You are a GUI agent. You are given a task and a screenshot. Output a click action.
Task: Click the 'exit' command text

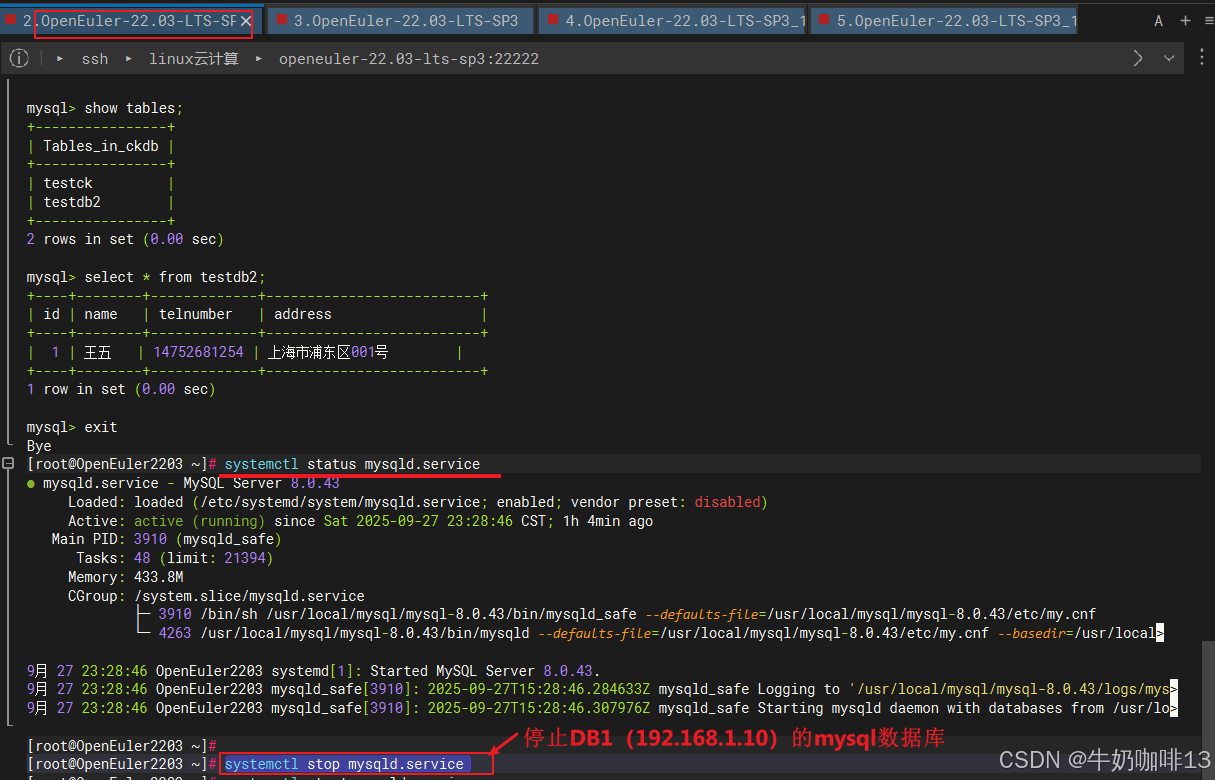click(x=101, y=427)
